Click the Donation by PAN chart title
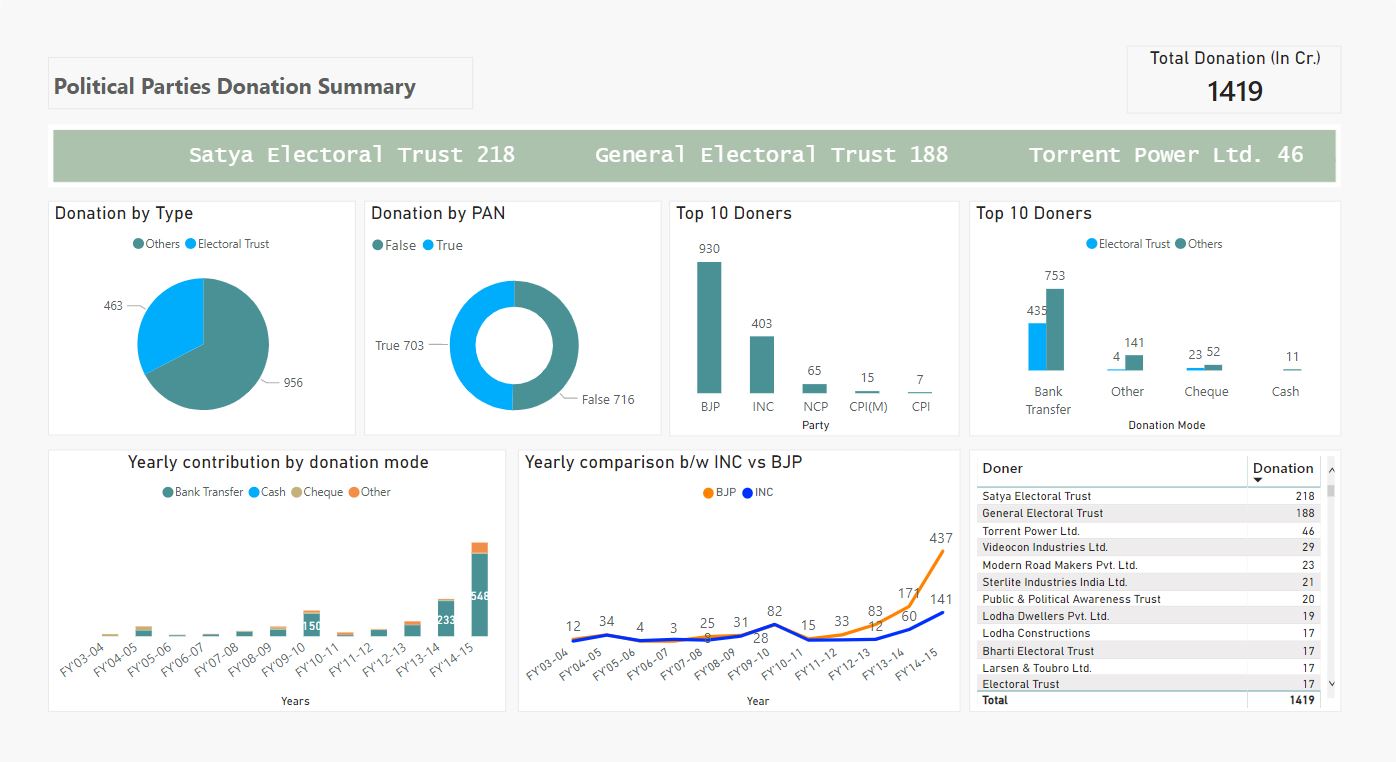The width and height of the screenshot is (1396, 762). tap(438, 213)
